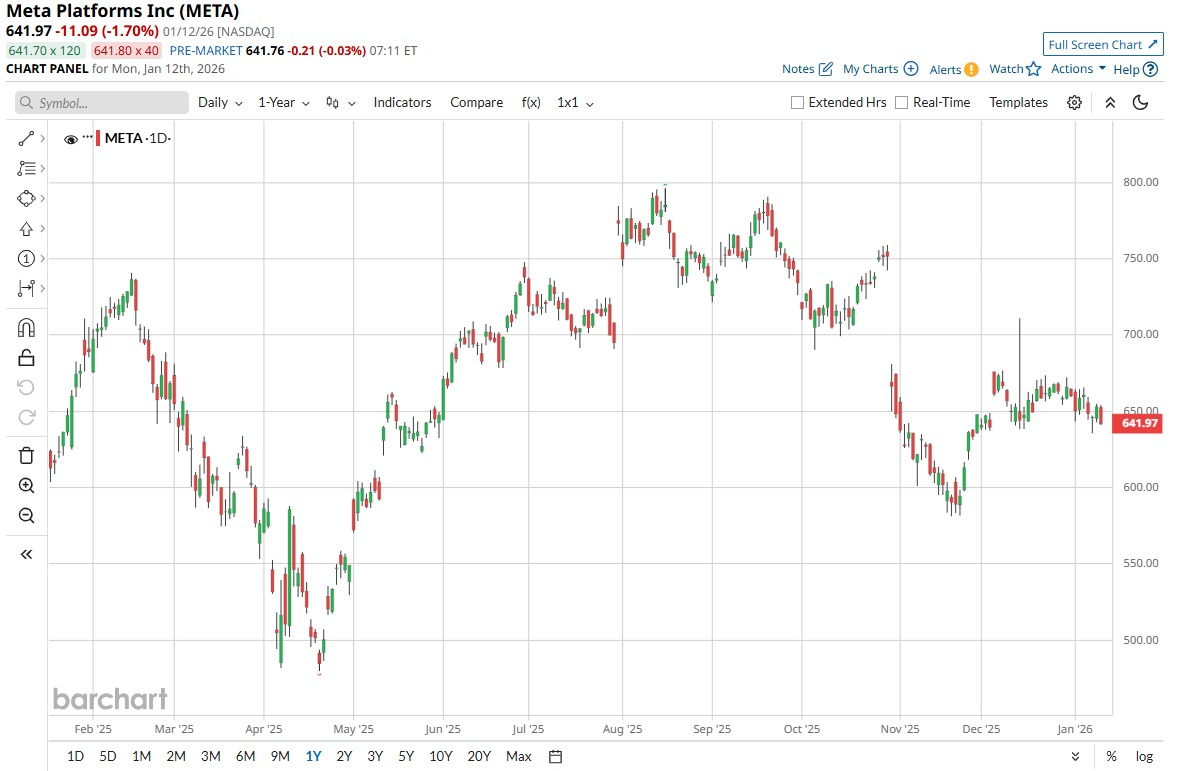Open the Help menu

(1136, 69)
